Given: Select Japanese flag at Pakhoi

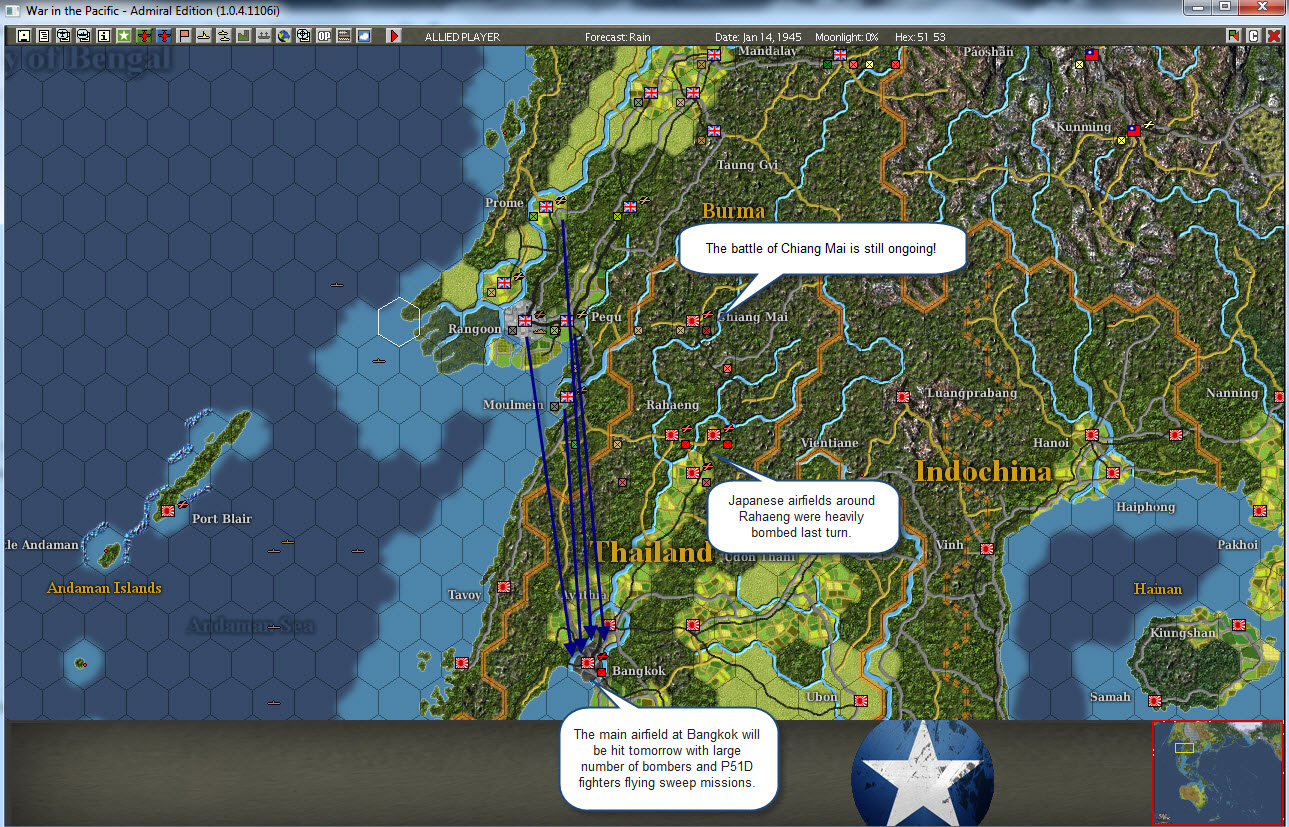Looking at the screenshot, I should [x=1260, y=511].
